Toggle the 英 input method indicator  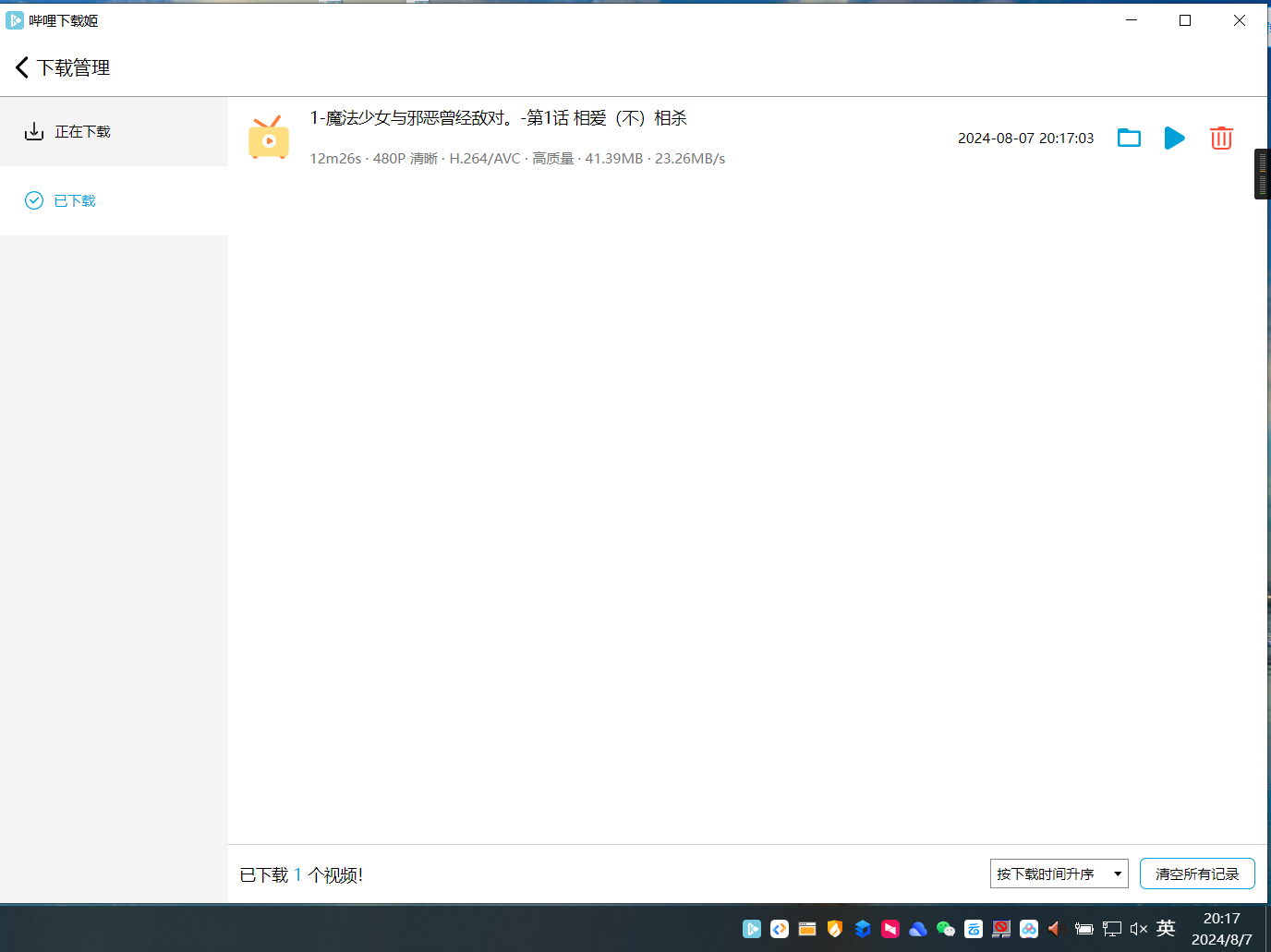tap(1166, 928)
